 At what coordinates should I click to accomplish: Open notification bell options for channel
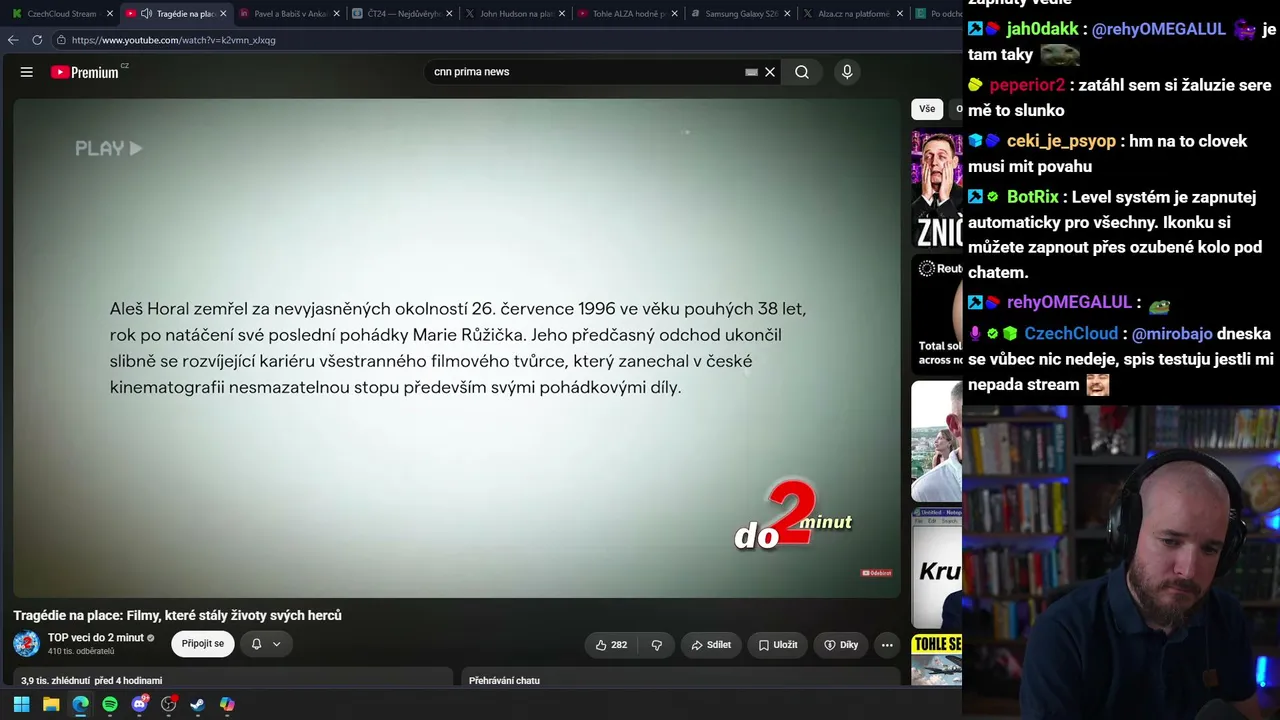(x=266, y=644)
